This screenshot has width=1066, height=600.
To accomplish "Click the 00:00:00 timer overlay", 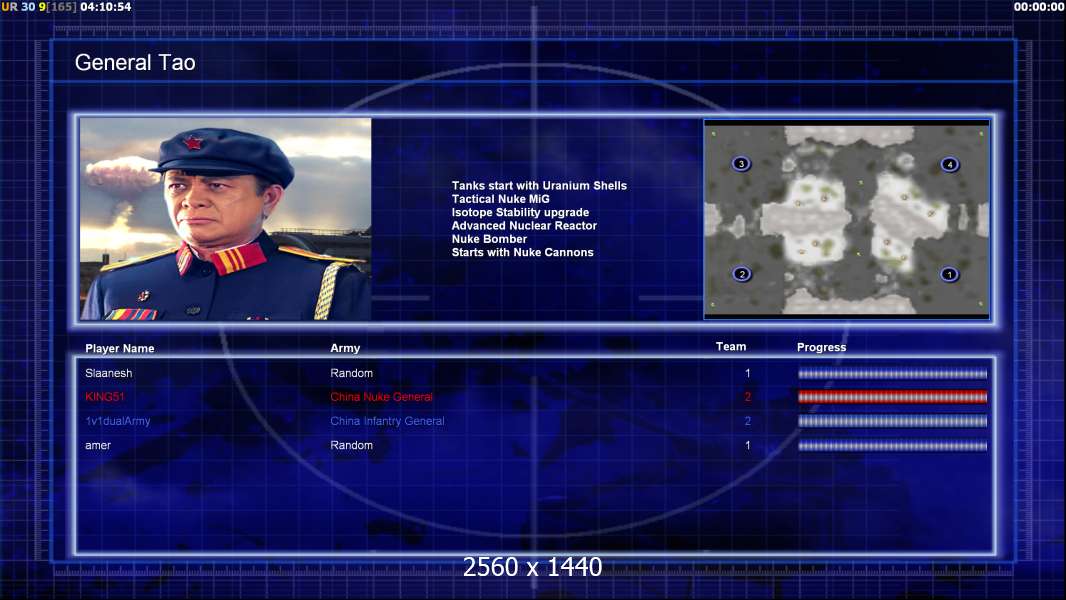I will coord(1039,7).
